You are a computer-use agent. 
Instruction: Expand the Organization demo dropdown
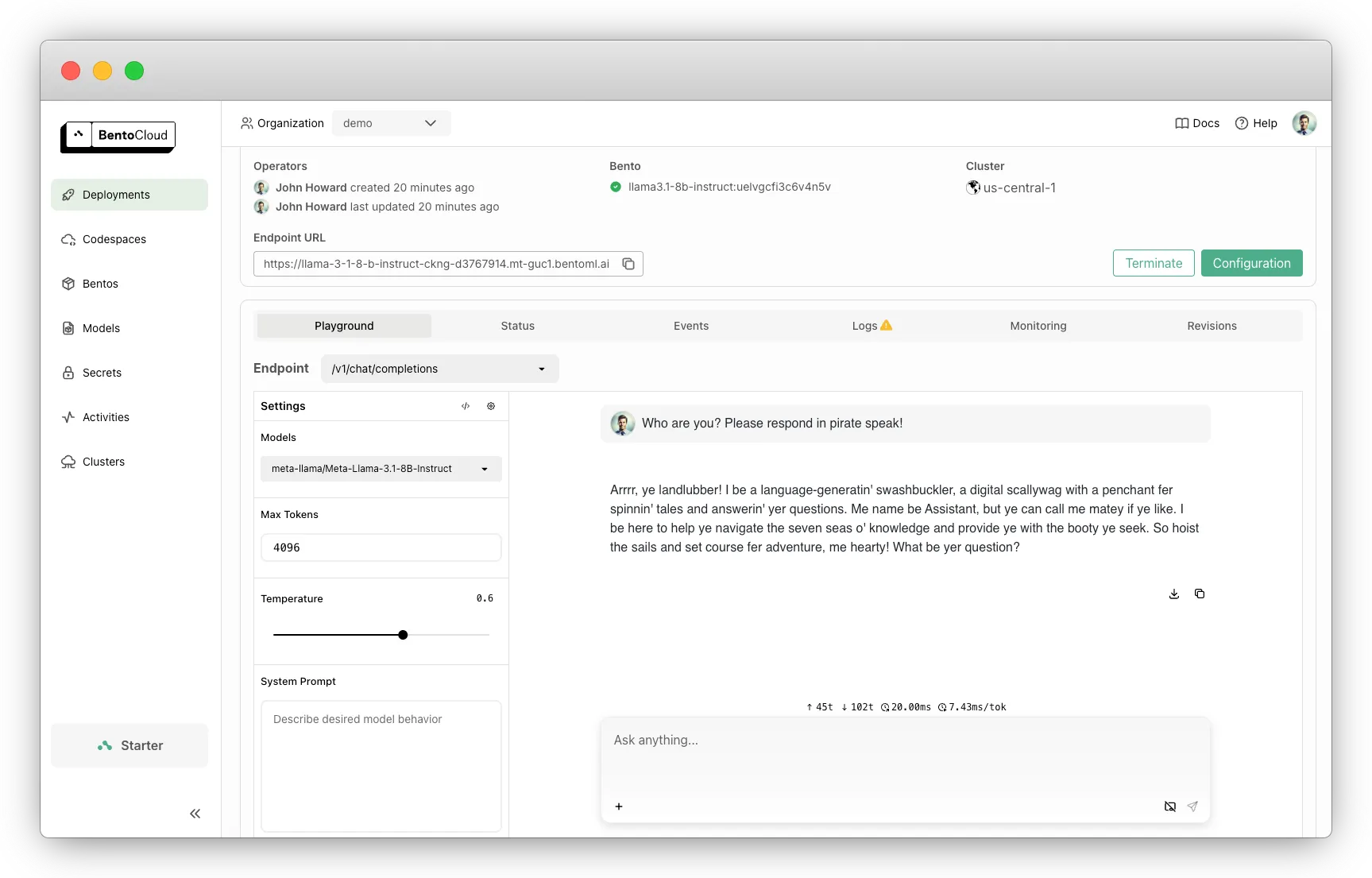point(391,123)
